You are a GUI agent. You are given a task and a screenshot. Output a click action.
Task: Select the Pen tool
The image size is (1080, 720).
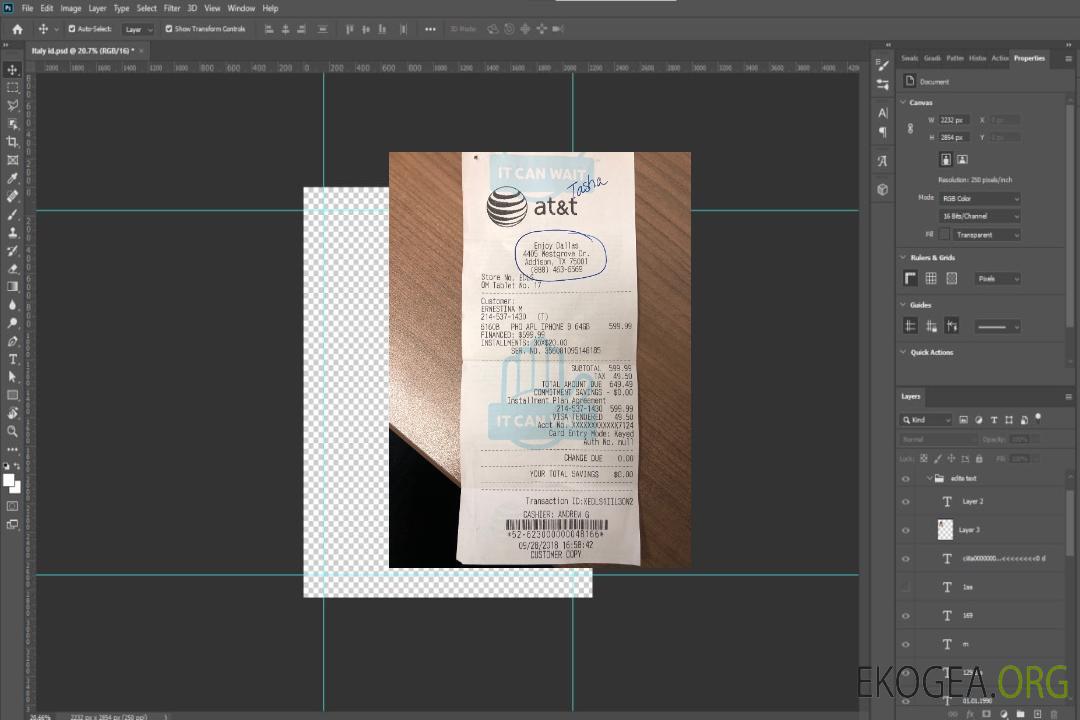pyautogui.click(x=12, y=341)
